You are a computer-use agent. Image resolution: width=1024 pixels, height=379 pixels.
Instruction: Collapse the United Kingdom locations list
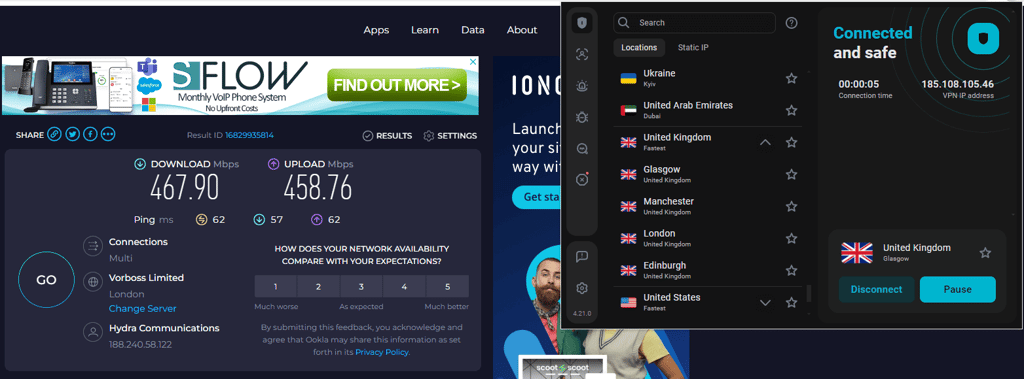click(x=765, y=142)
